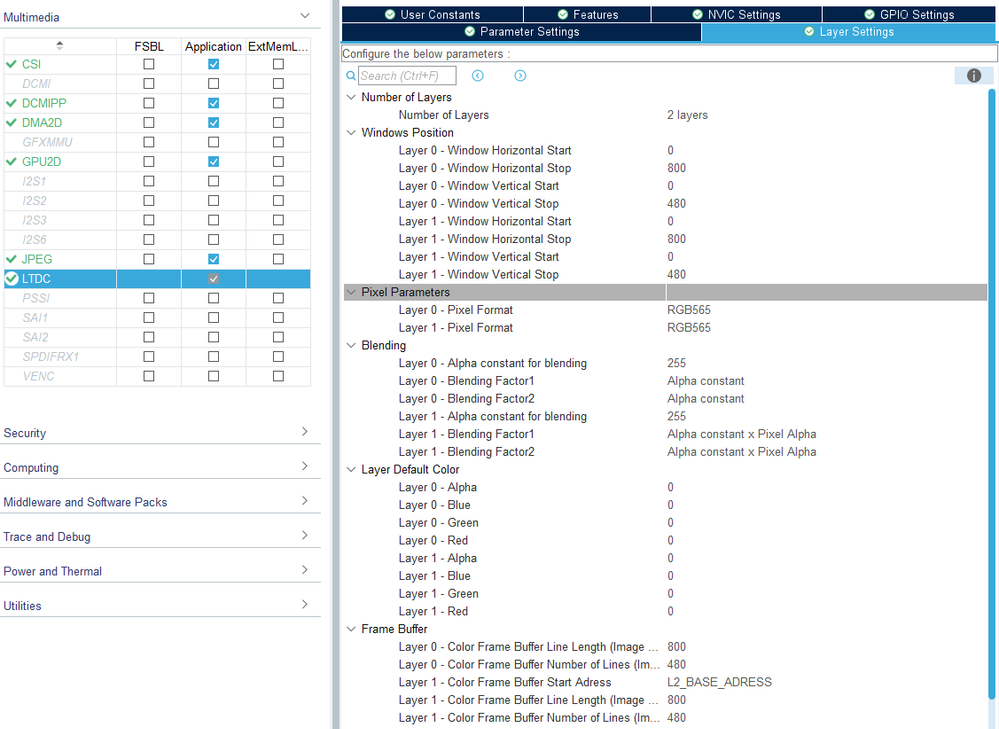The width and height of the screenshot is (999, 729).
Task: Open the info (i) panel on the right
Action: tap(972, 75)
